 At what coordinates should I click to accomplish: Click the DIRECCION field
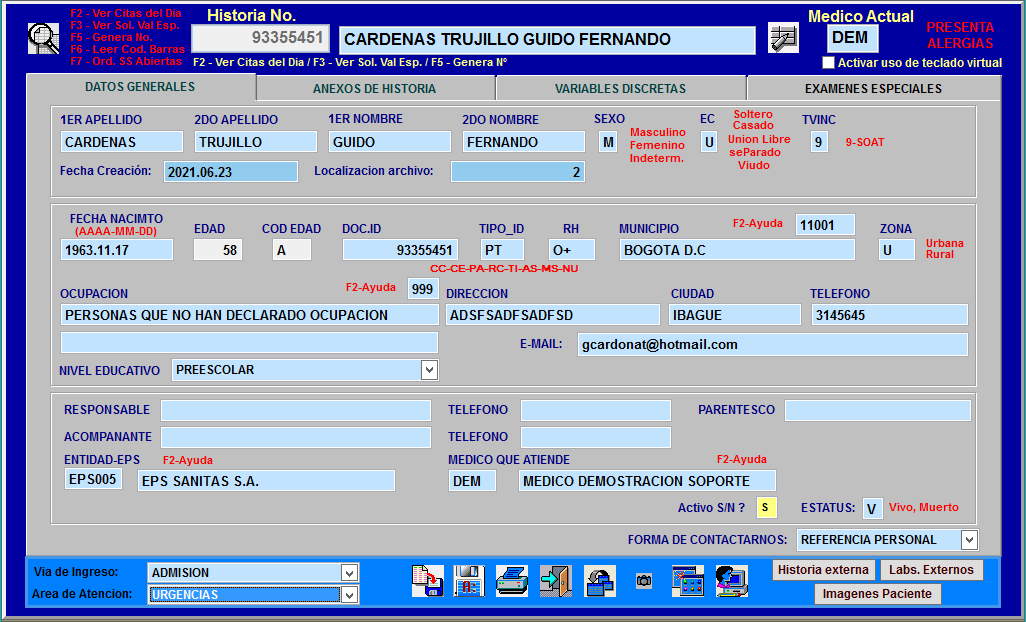coord(553,315)
